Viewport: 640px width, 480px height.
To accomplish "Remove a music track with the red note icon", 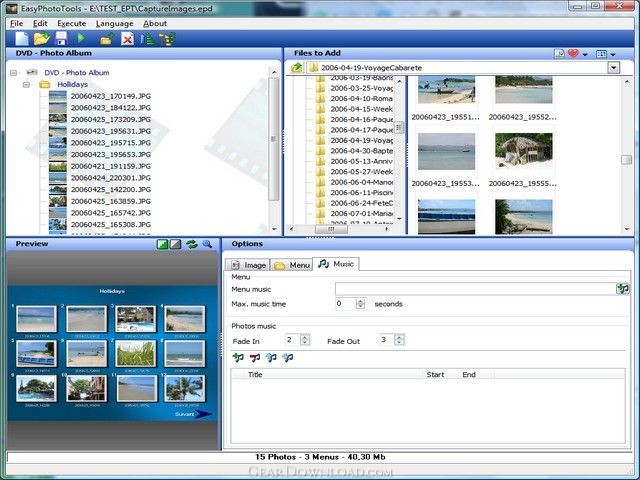I will pos(255,358).
